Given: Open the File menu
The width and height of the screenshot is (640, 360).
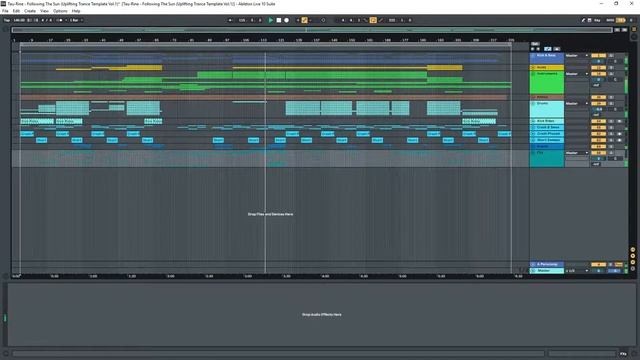Looking at the screenshot, I should (5, 11).
